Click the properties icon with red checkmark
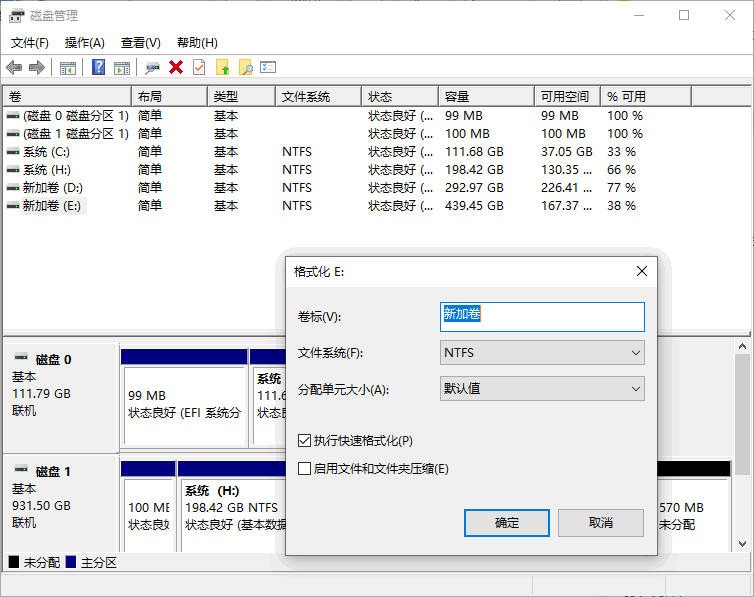The image size is (754, 597). (199, 67)
